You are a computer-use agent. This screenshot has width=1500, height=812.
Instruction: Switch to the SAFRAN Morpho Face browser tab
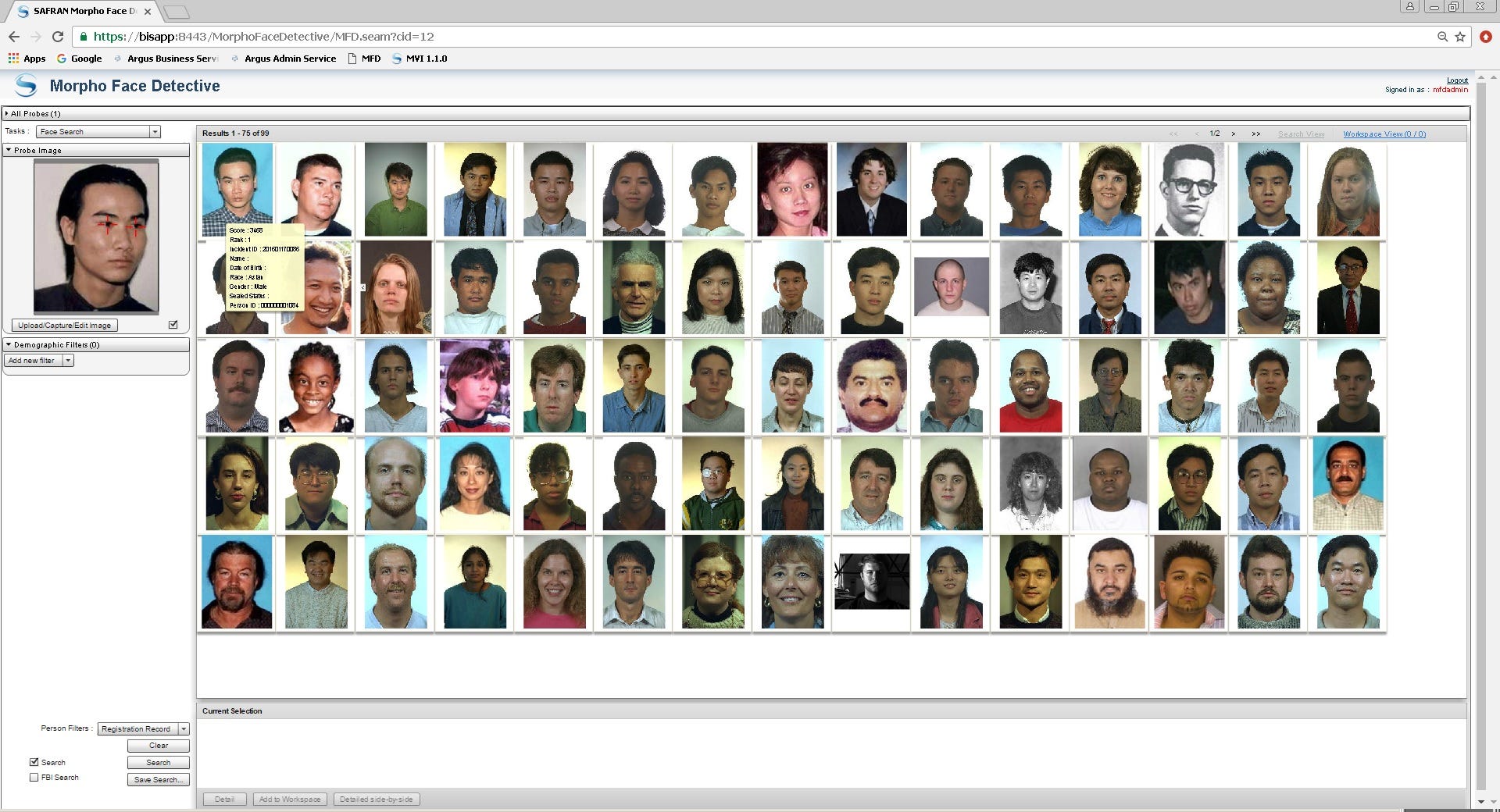(x=84, y=11)
